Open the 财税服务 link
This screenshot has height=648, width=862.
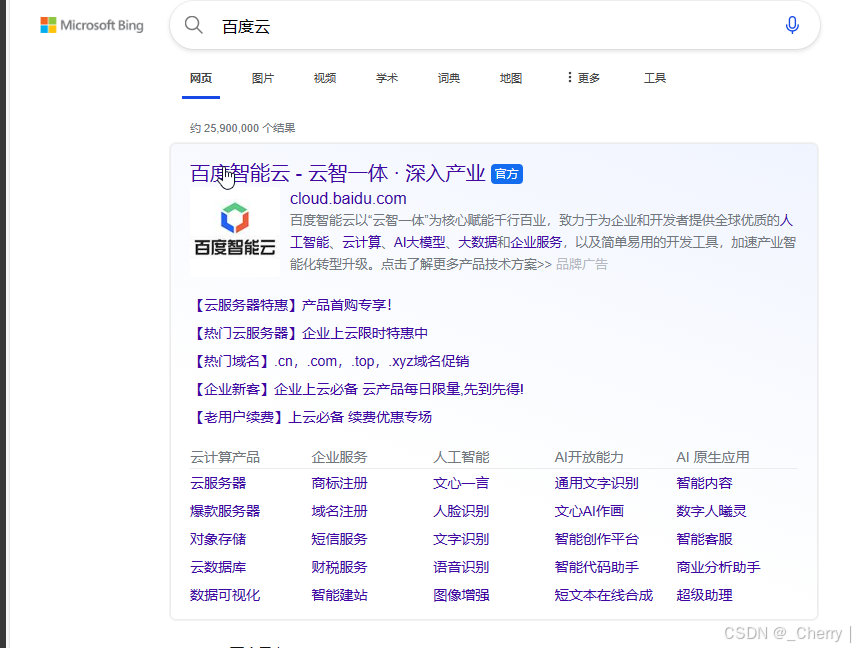pos(340,567)
